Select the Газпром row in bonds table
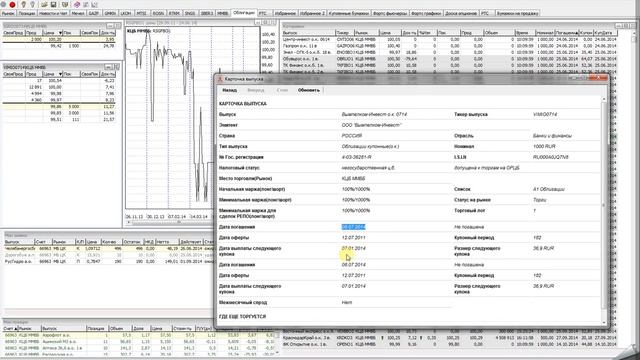640x360 pixels. [449, 46]
